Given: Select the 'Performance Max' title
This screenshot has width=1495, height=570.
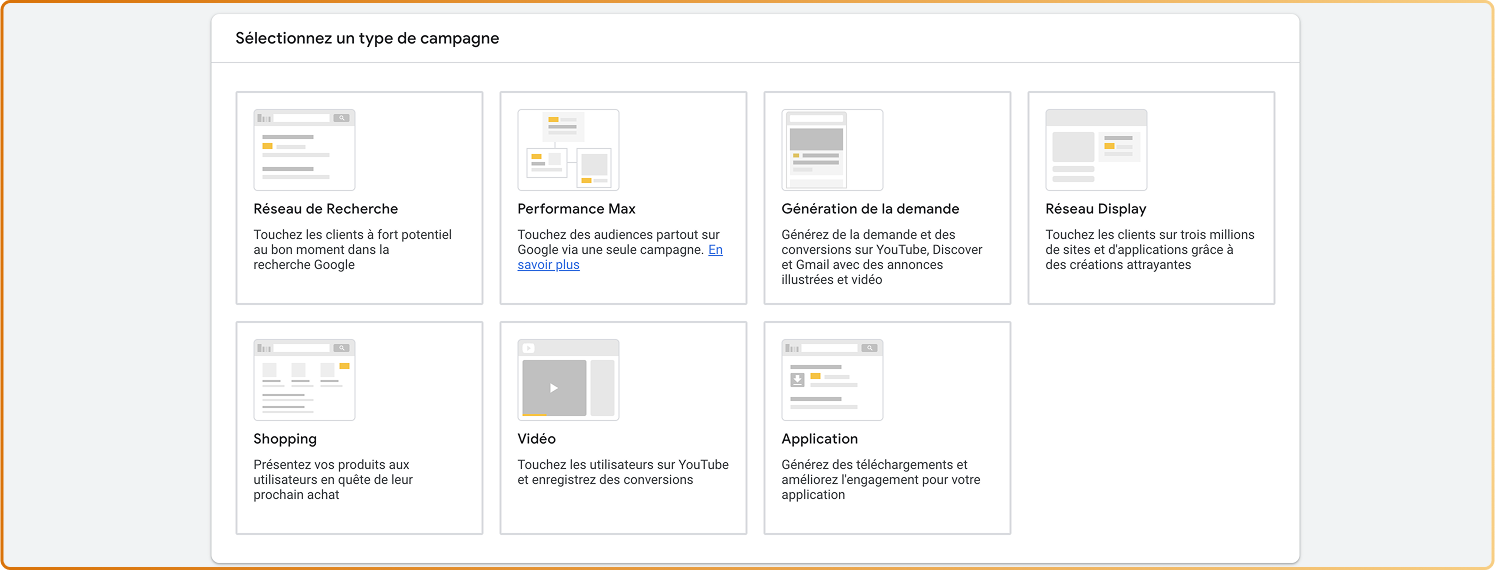Looking at the screenshot, I should pos(577,209).
